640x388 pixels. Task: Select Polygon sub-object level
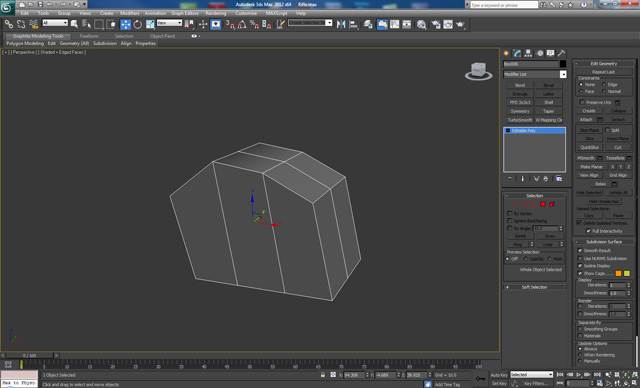(x=543, y=204)
